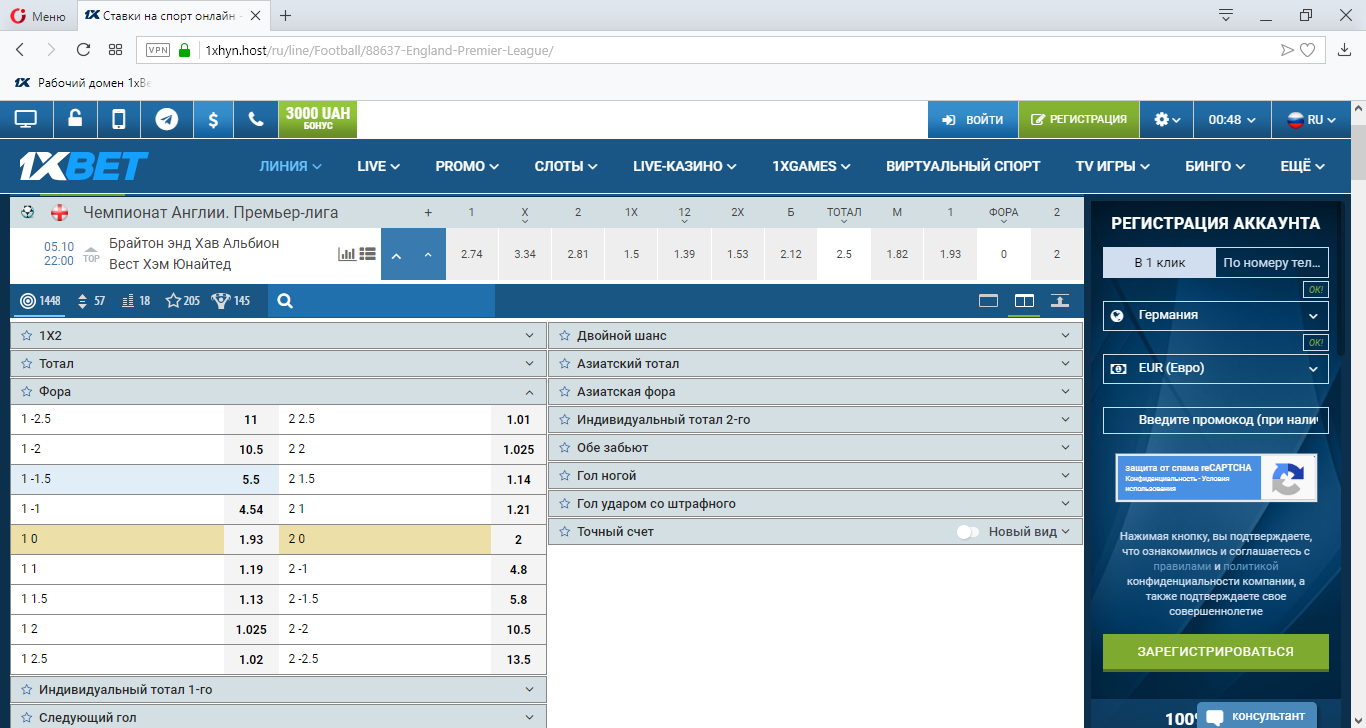The height and width of the screenshot is (728, 1366).
Task: Open the консультант chat button
Action: point(1256,716)
